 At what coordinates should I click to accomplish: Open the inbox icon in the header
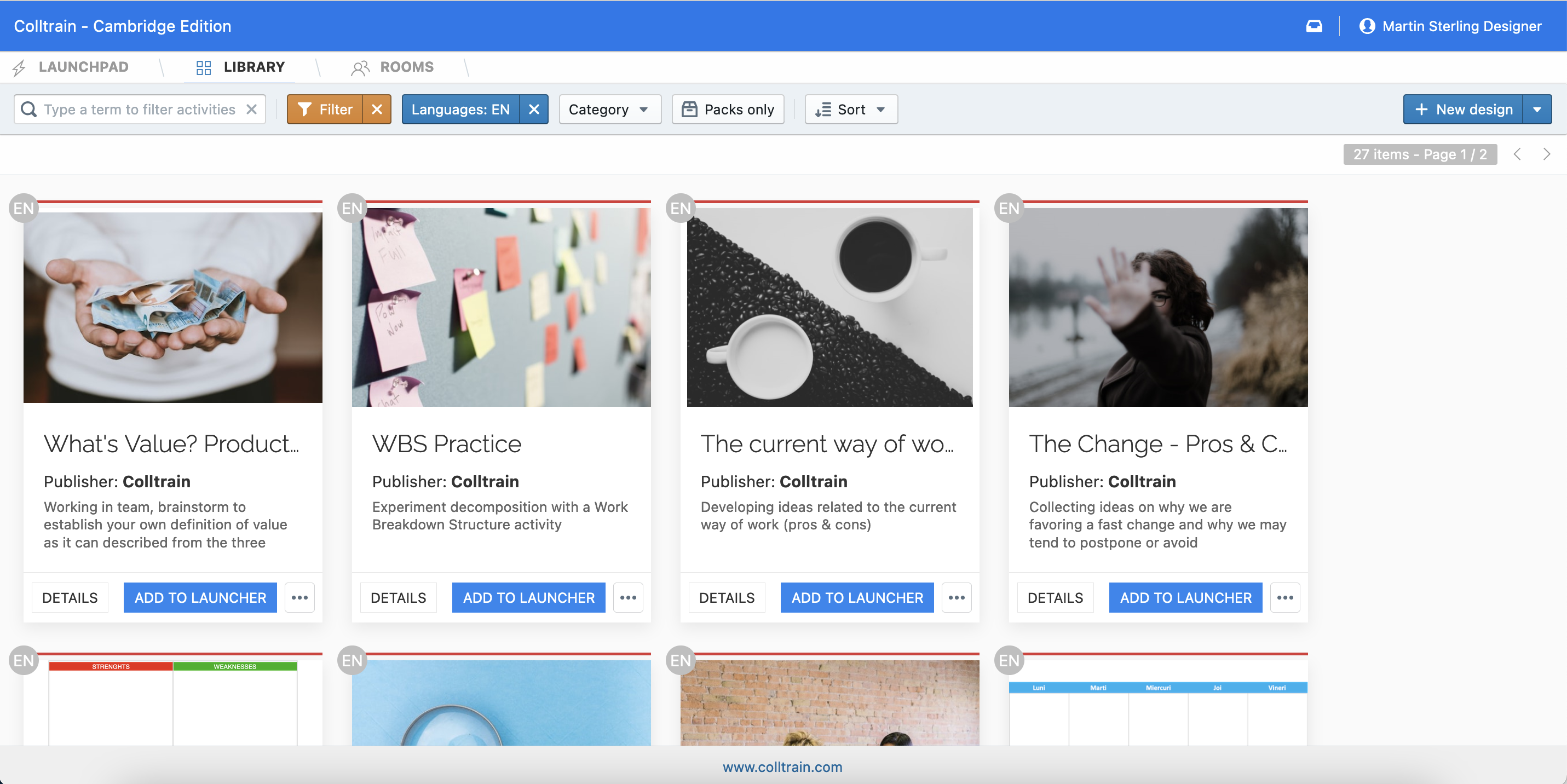click(x=1314, y=26)
